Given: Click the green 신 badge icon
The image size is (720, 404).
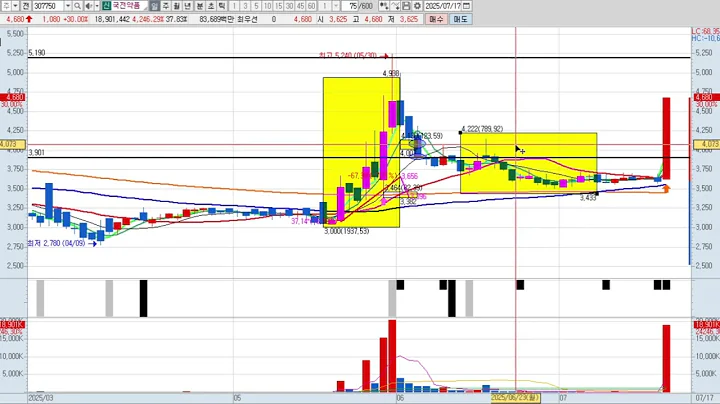Looking at the screenshot, I should (x=106, y=6).
